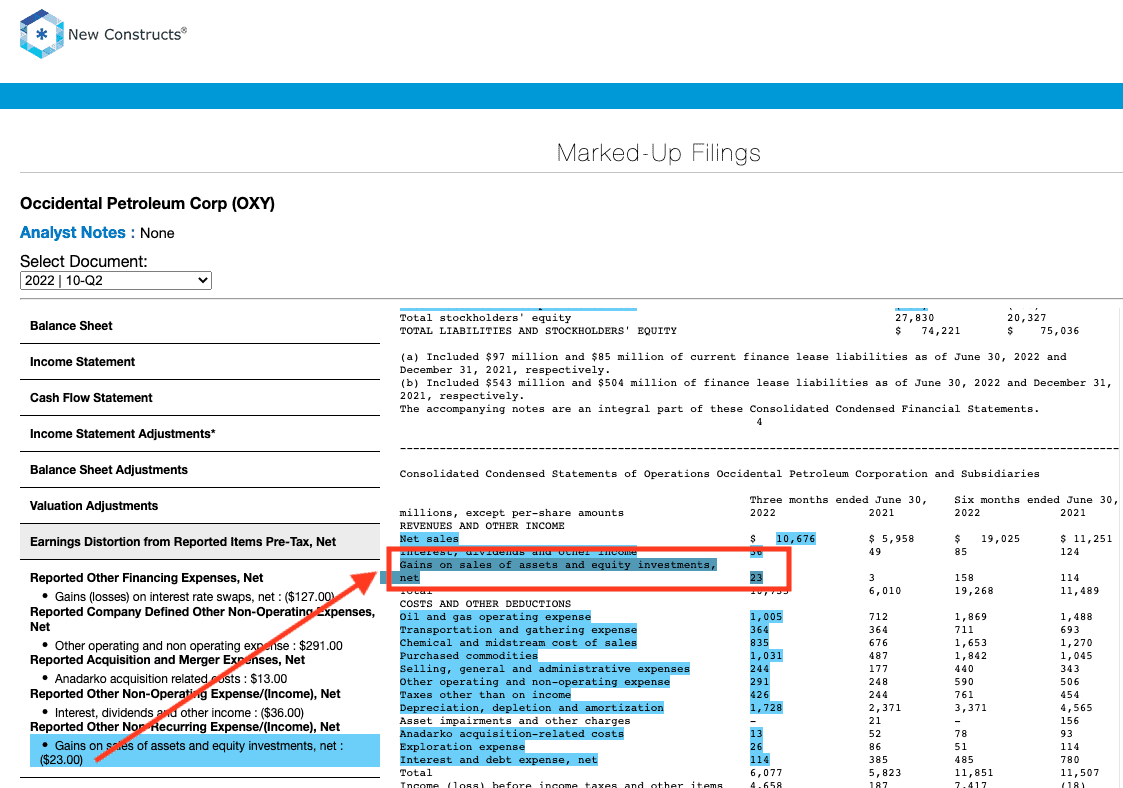Screen dimensions: 1123x788
Task: Click the 27,830 stockholders' equity value
Action: tap(915, 318)
